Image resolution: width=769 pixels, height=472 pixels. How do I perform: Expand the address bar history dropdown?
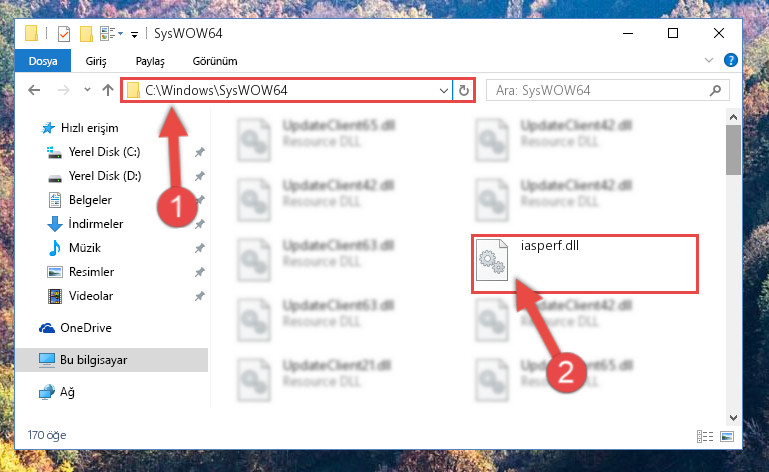coord(443,91)
